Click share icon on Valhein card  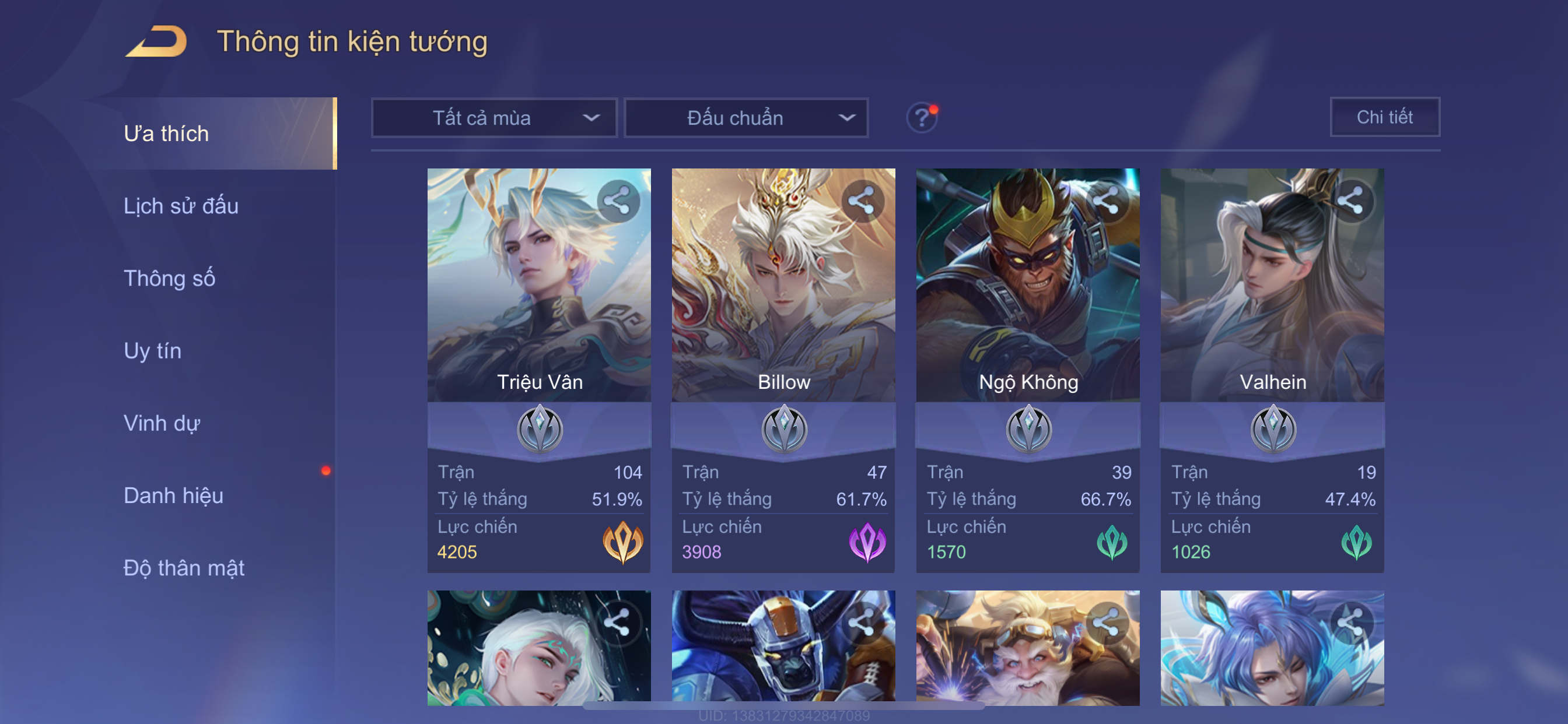pos(1350,201)
